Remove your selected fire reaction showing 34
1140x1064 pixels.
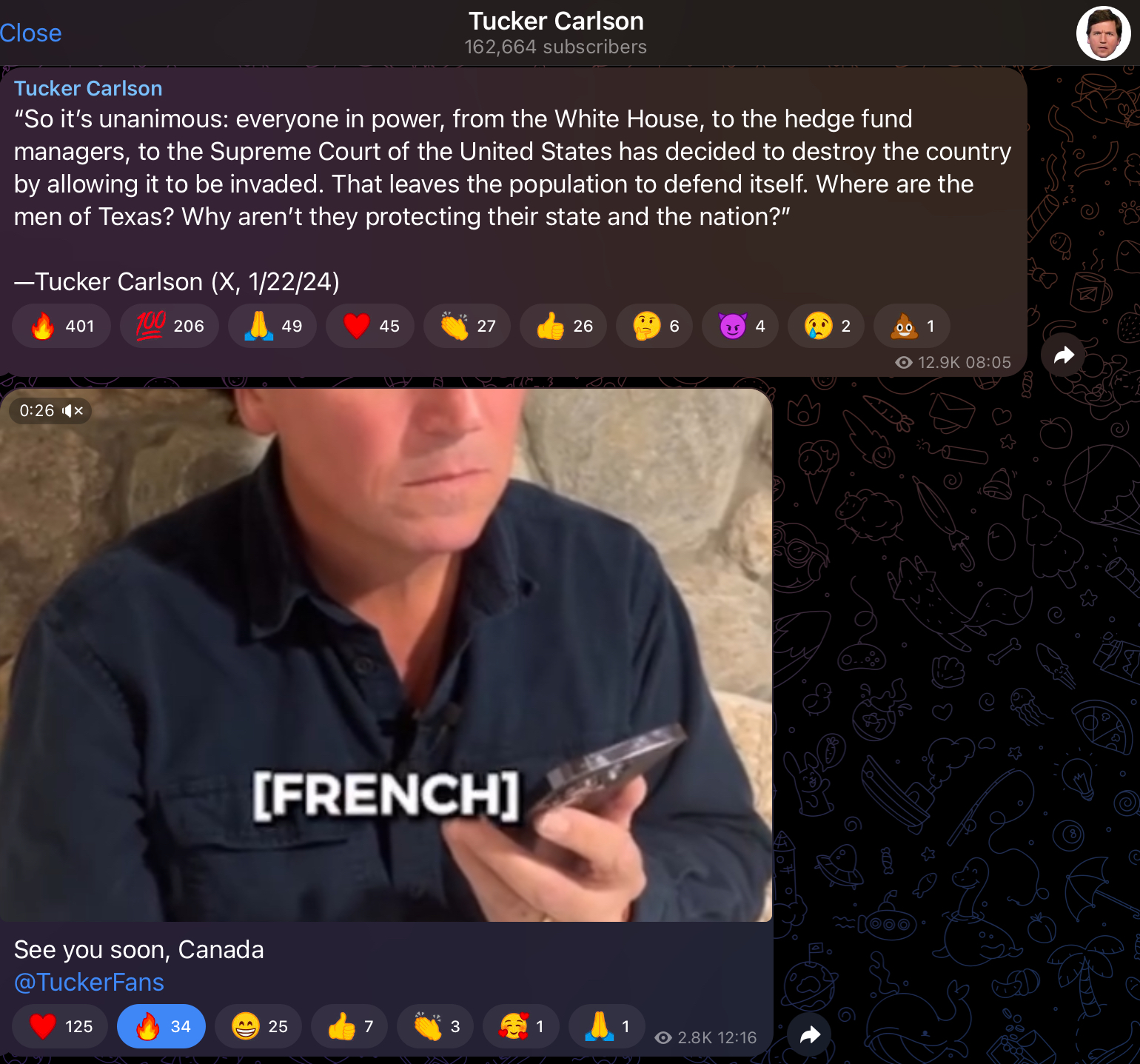tap(161, 1026)
